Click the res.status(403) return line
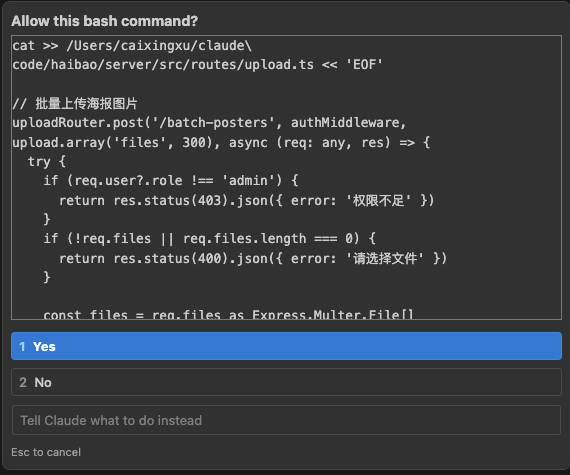This screenshot has height=475, width=570. coord(246,200)
